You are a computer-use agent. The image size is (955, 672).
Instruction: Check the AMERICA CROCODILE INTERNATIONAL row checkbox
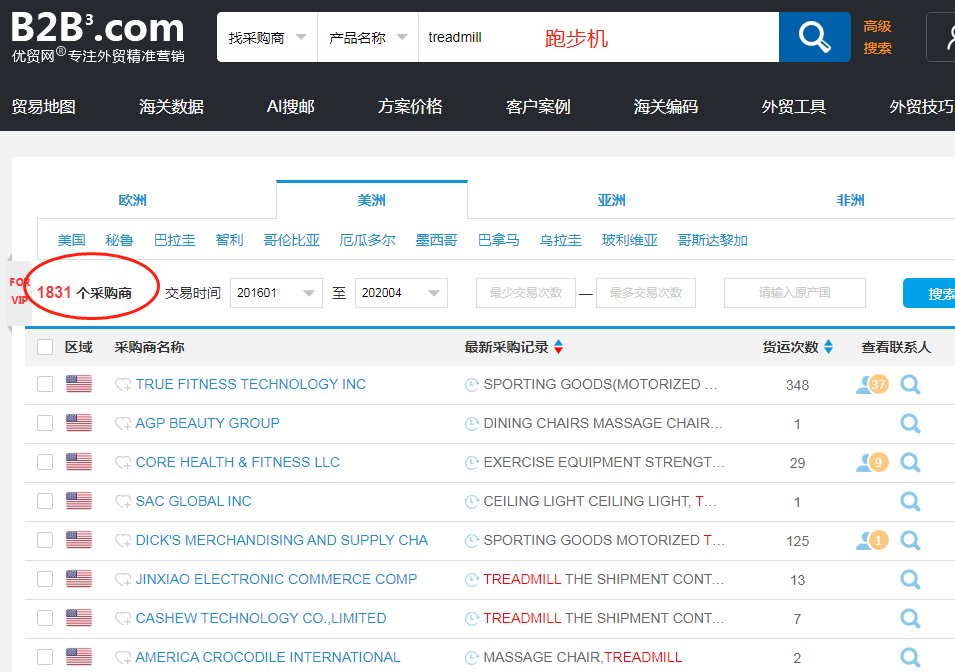point(45,657)
